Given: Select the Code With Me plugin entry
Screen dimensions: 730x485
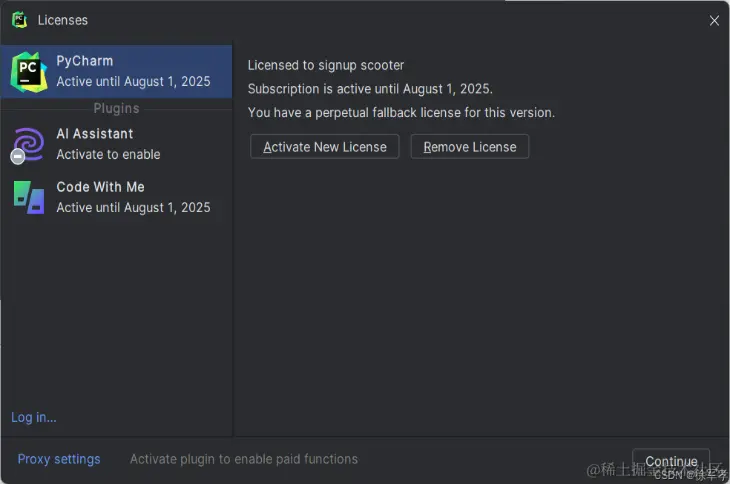Looking at the screenshot, I should point(116,197).
